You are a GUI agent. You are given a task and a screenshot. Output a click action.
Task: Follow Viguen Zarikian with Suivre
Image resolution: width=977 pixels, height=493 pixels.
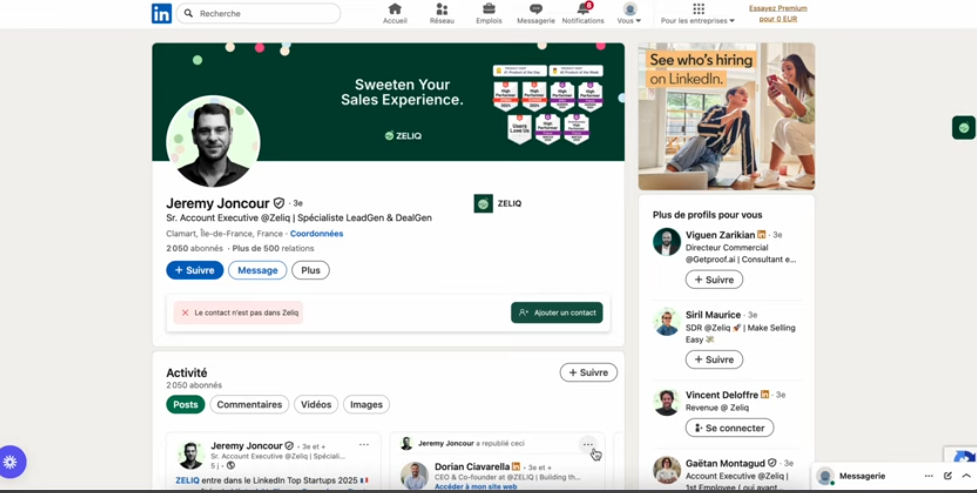pos(714,280)
